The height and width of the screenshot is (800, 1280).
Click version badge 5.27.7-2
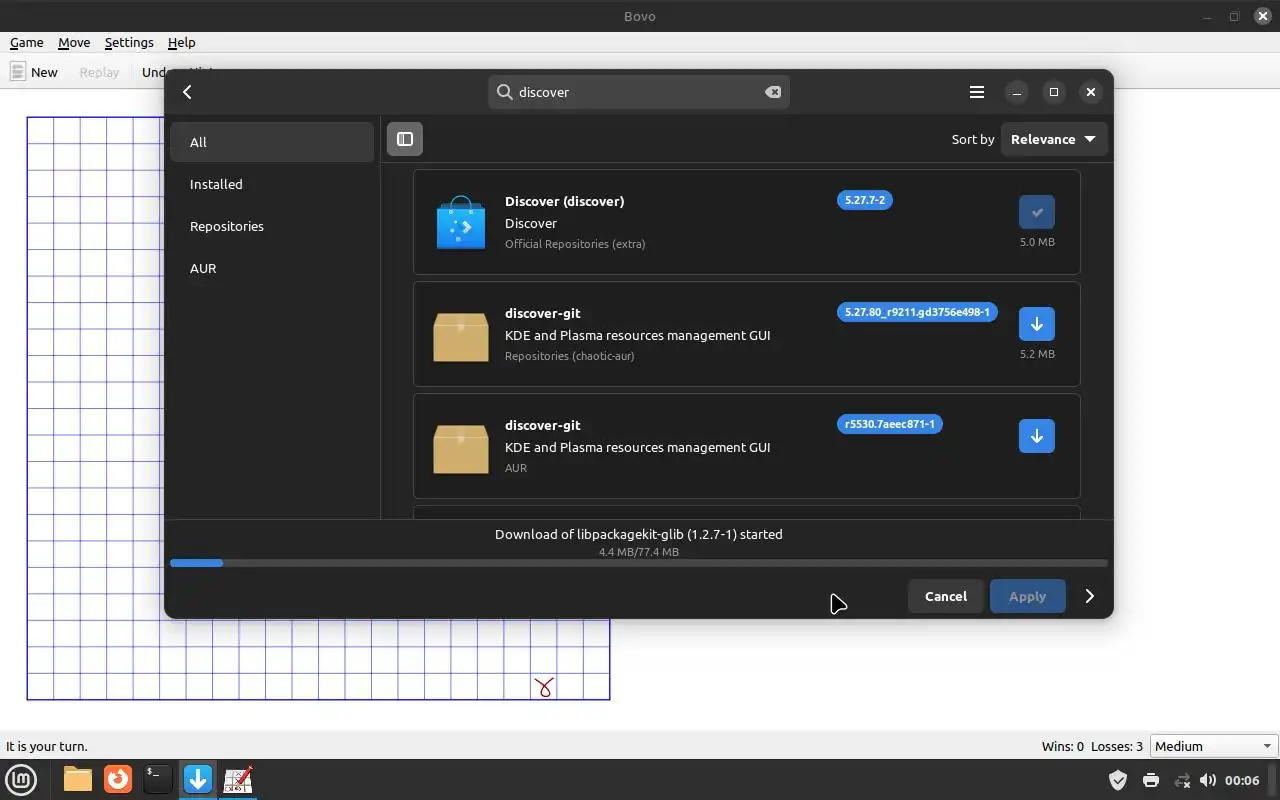point(865,200)
